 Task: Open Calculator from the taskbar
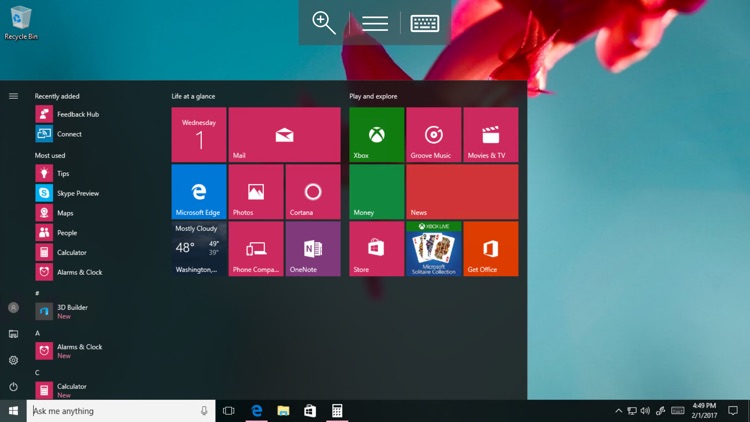point(337,411)
